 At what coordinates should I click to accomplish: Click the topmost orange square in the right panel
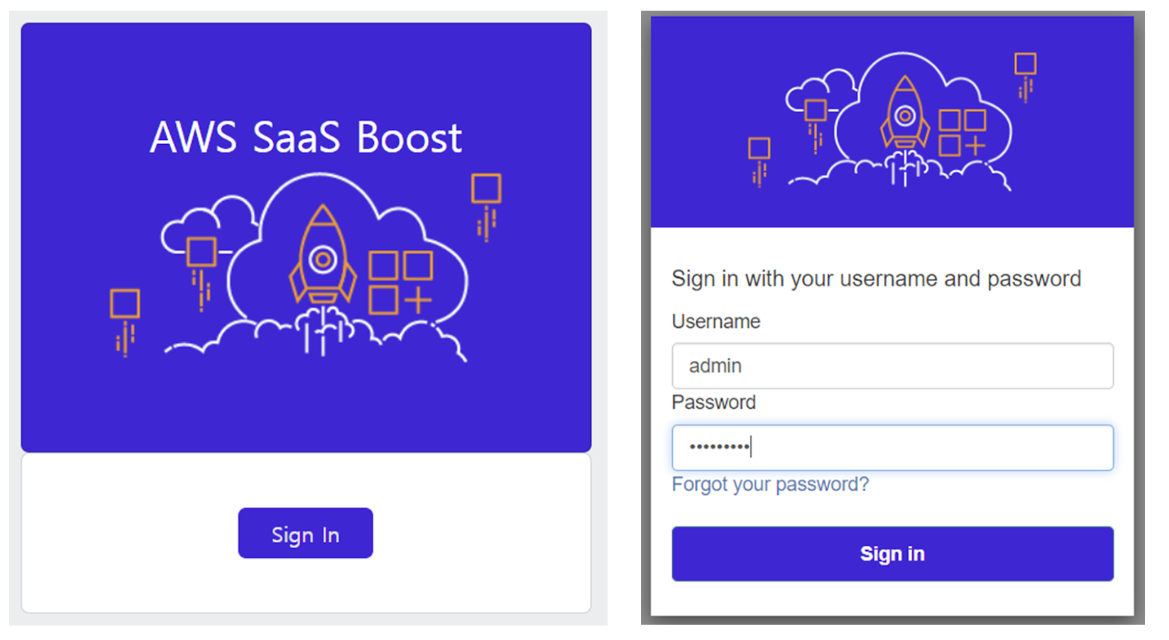(1025, 63)
